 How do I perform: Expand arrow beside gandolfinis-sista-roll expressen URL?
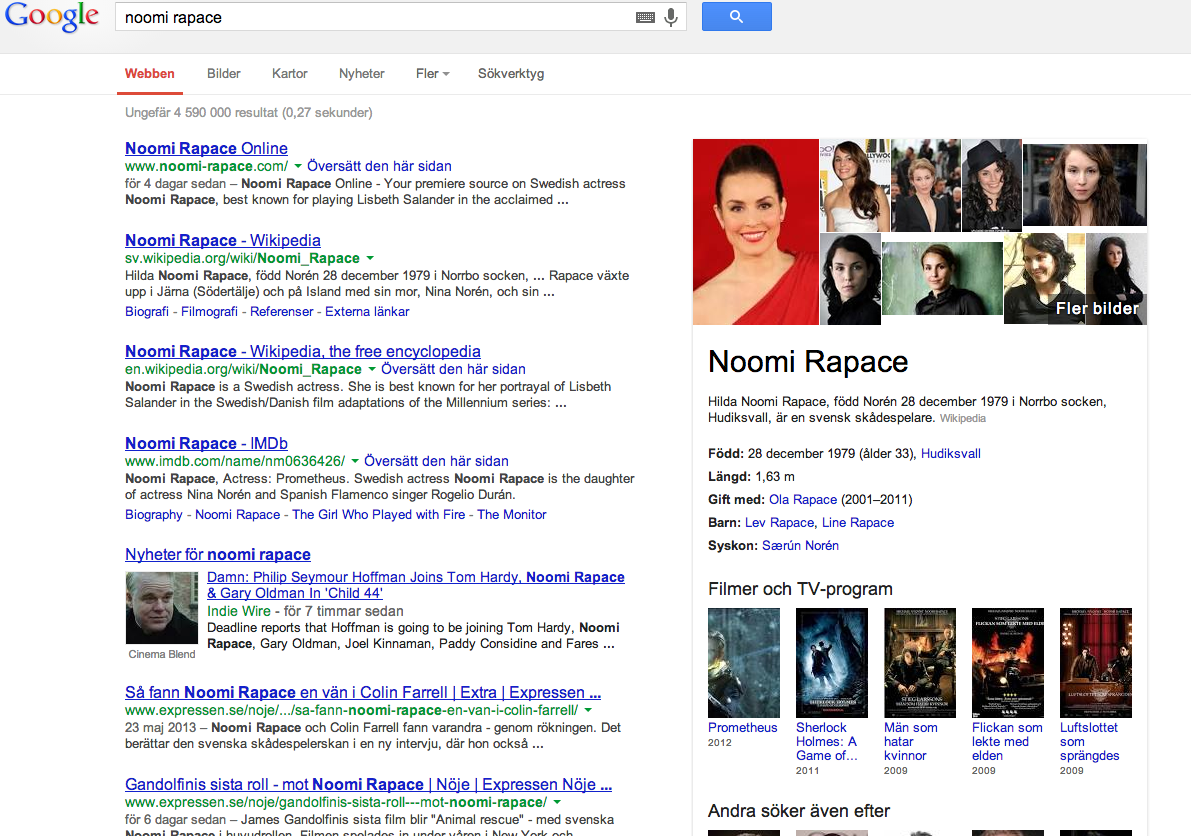tap(557, 803)
